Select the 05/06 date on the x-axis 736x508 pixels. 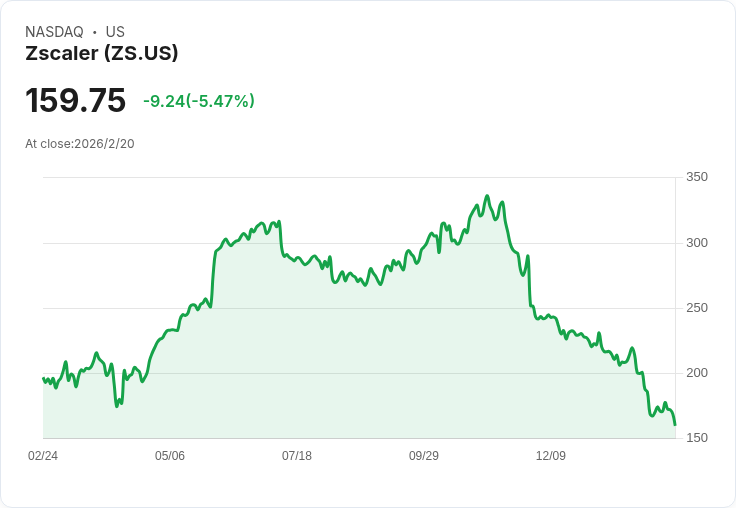coord(170,456)
